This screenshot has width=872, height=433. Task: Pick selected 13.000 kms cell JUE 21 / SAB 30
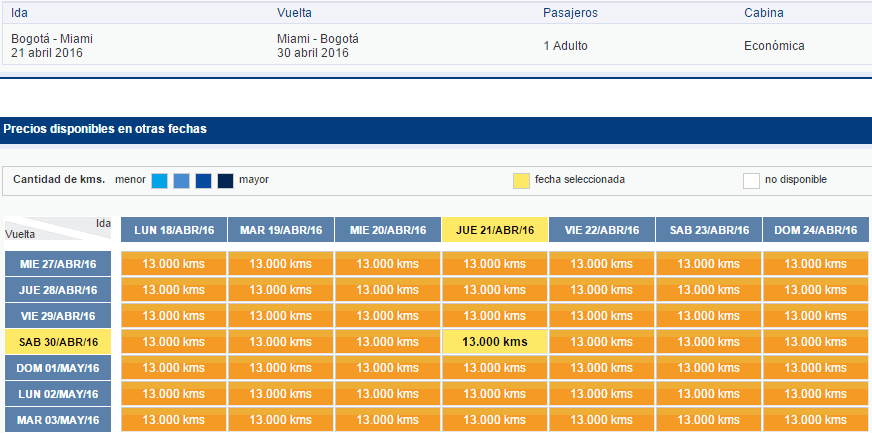(495, 342)
